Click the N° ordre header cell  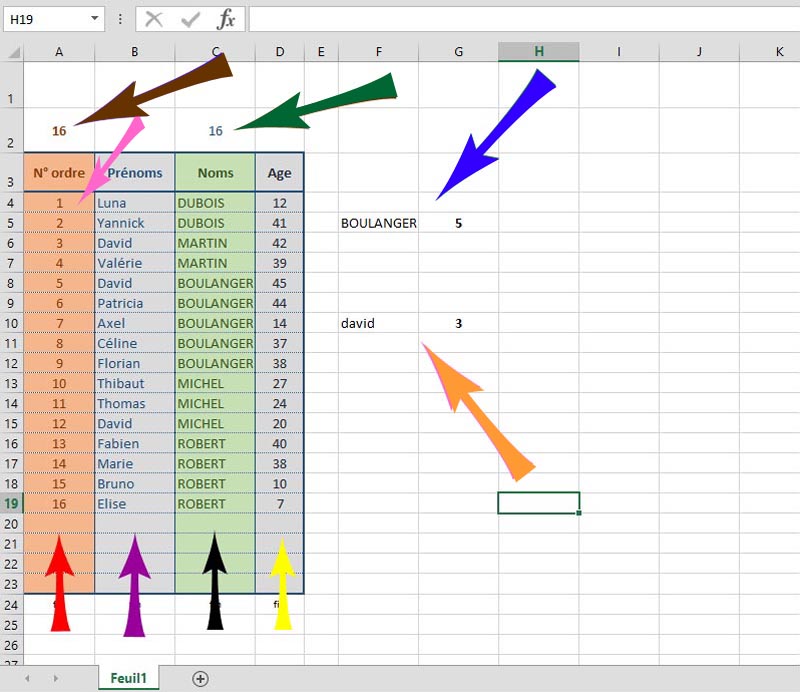[x=59, y=172]
